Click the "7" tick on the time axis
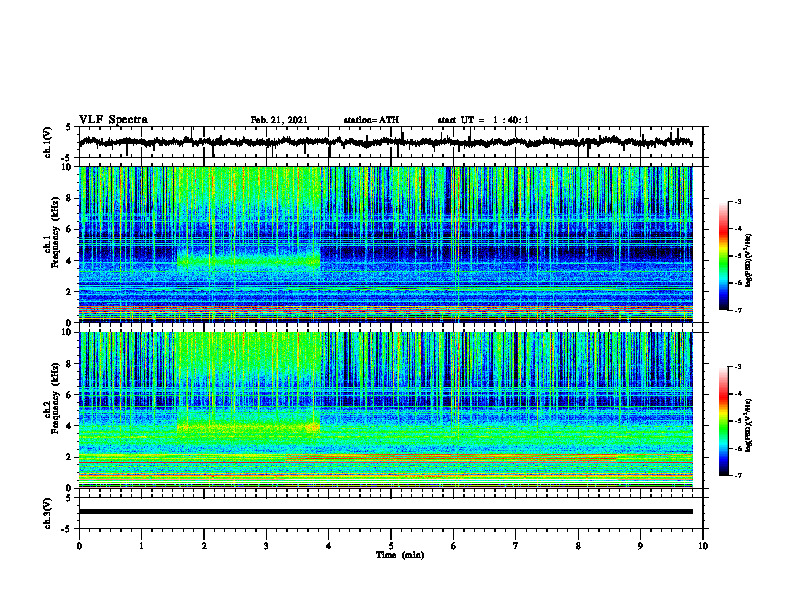Screen dimensions: 792x612 click(516, 546)
